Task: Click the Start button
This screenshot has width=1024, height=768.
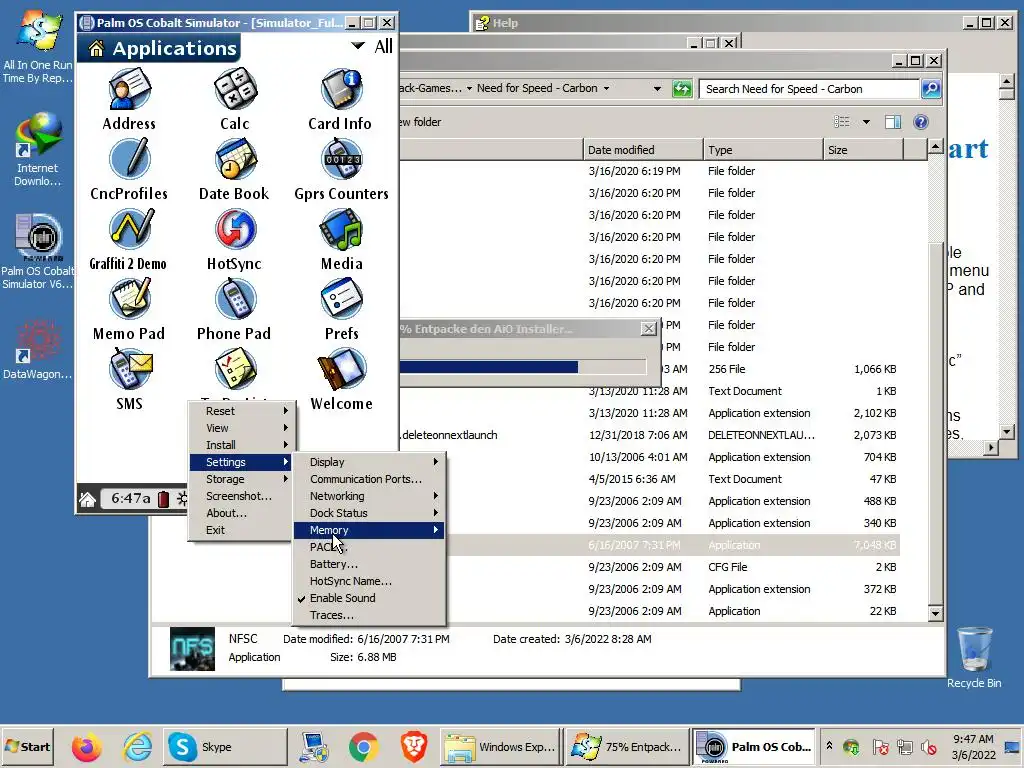Action: pos(28,747)
